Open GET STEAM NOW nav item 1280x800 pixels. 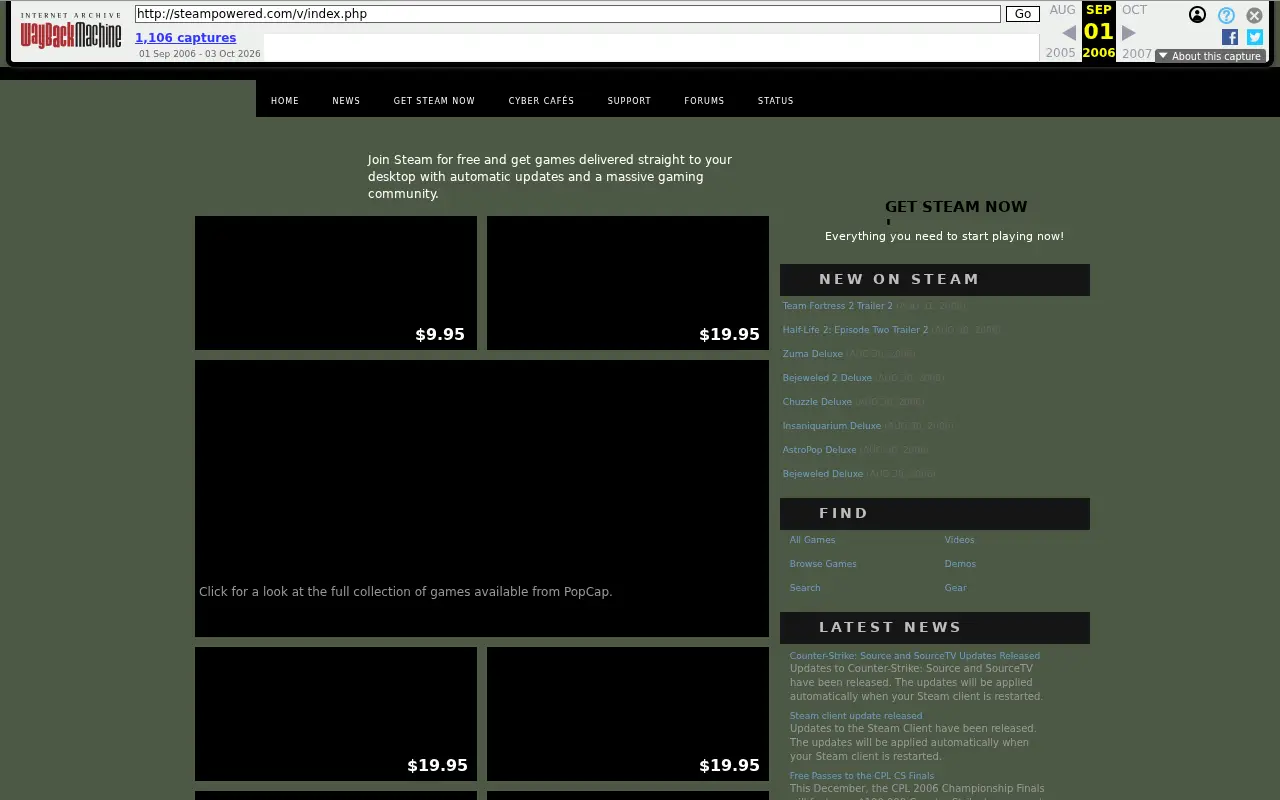[434, 101]
